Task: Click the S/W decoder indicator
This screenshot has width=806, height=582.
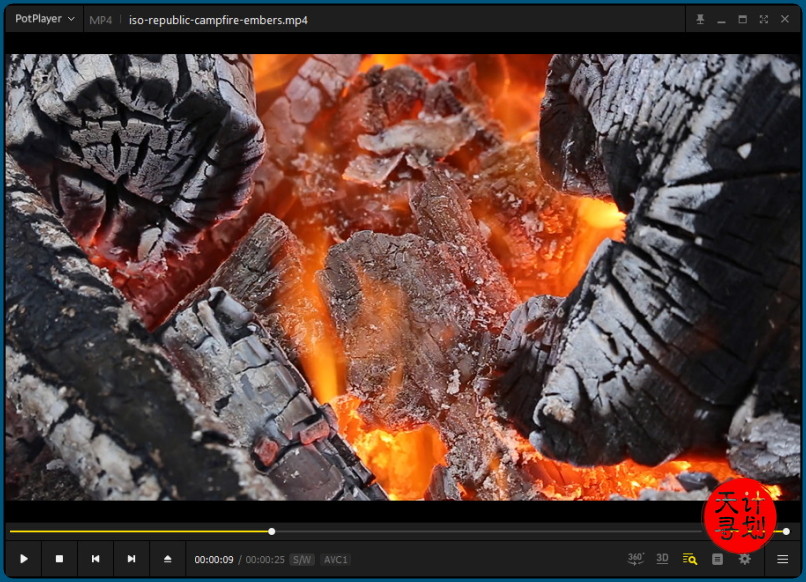Action: click(x=302, y=559)
